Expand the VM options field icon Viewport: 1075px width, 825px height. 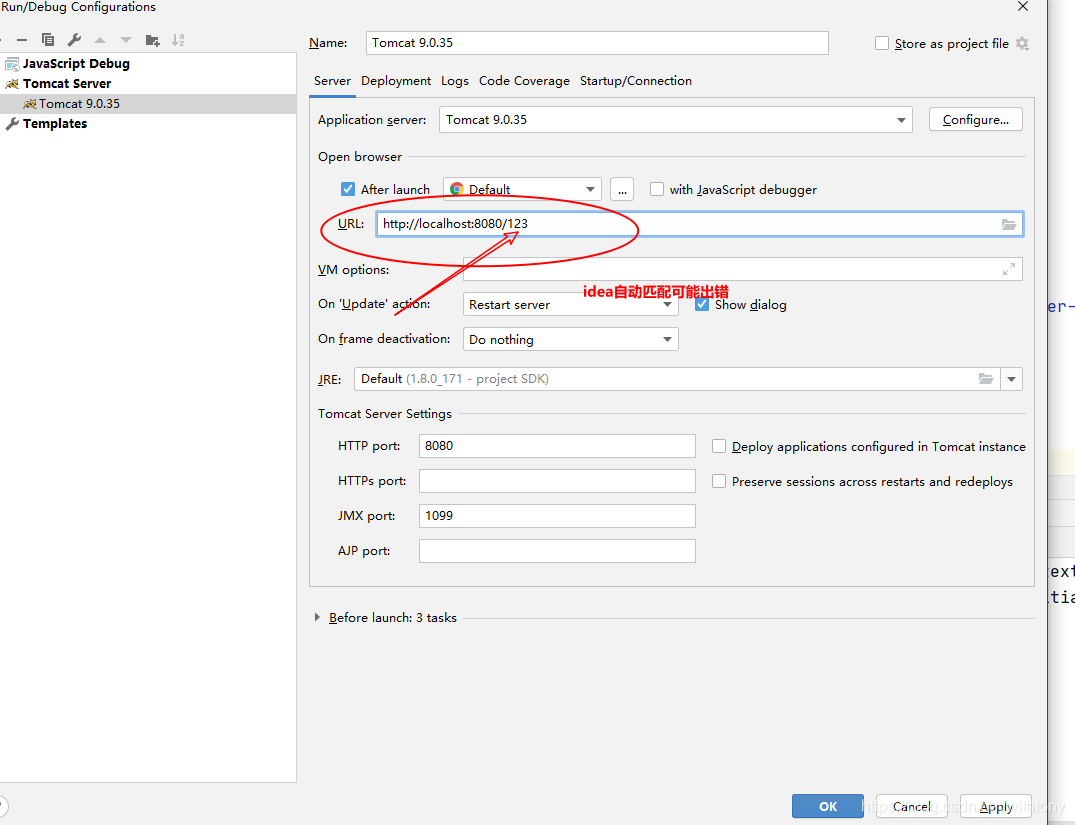point(1008,270)
